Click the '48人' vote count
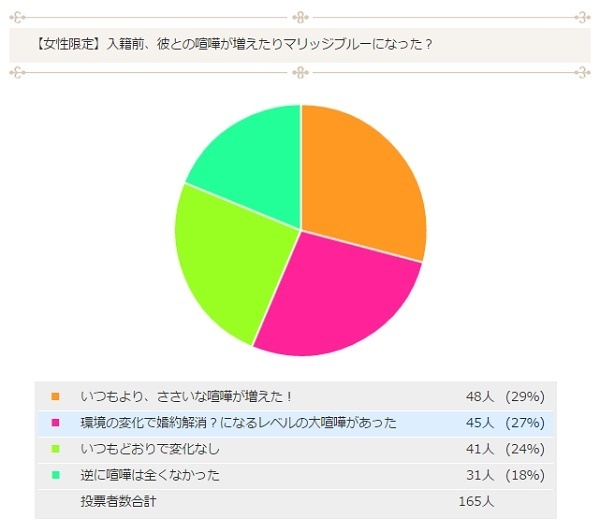 479,396
